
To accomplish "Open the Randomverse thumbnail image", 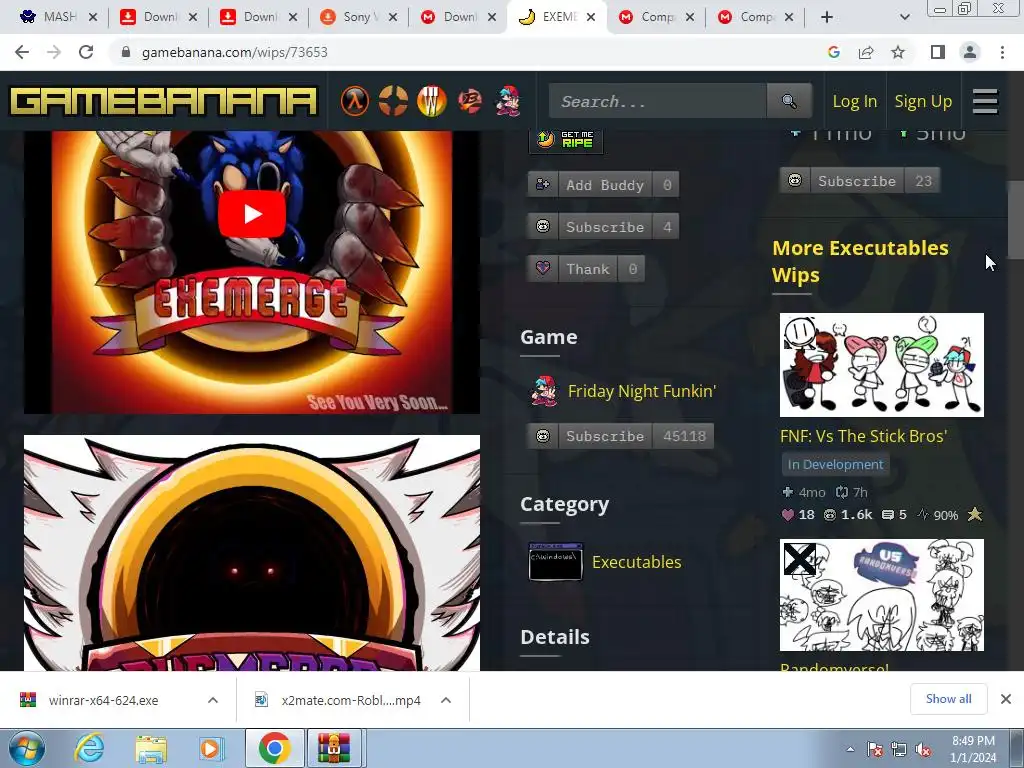I will pyautogui.click(x=882, y=594).
